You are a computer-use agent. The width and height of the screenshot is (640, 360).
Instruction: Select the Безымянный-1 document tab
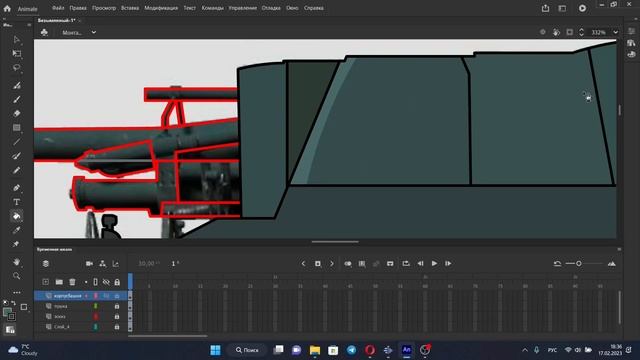click(x=56, y=20)
